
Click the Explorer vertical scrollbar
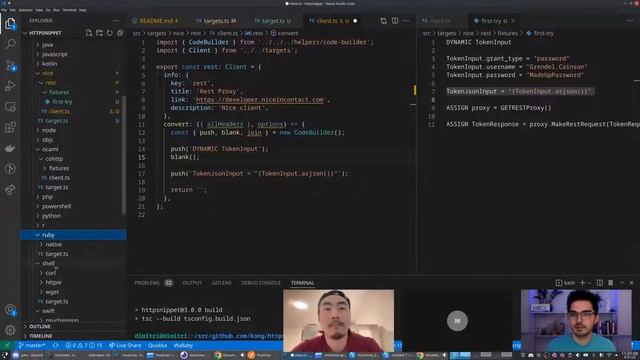(124, 155)
